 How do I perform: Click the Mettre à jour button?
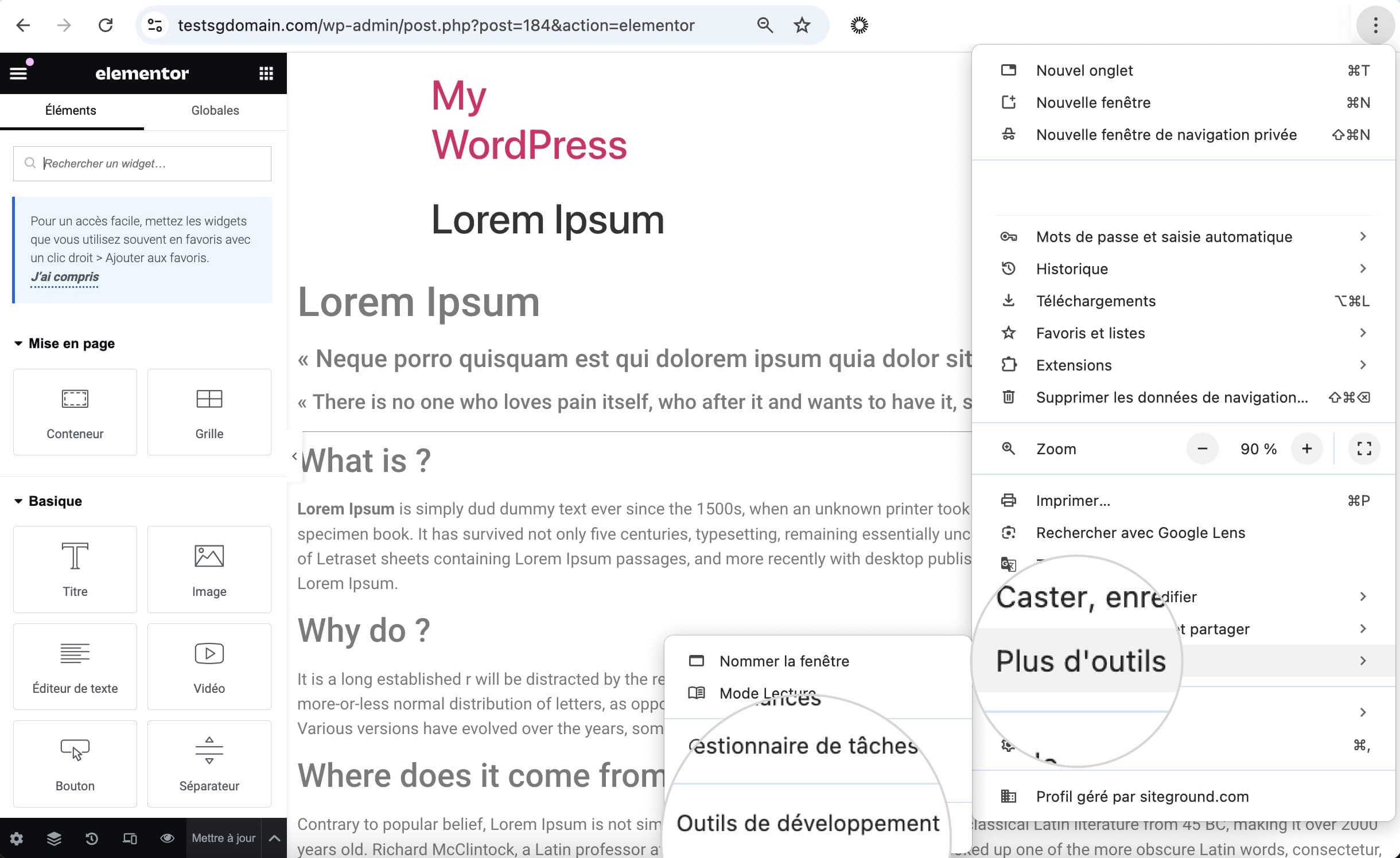(224, 838)
